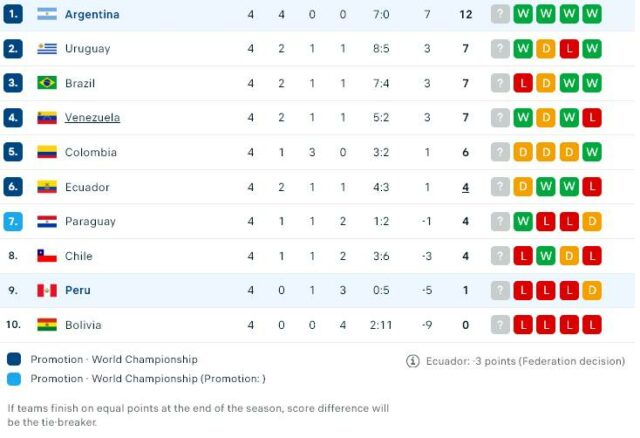This screenshot has width=640, height=438.
Task: Click the rank 1 position badge
Action: 13,14
